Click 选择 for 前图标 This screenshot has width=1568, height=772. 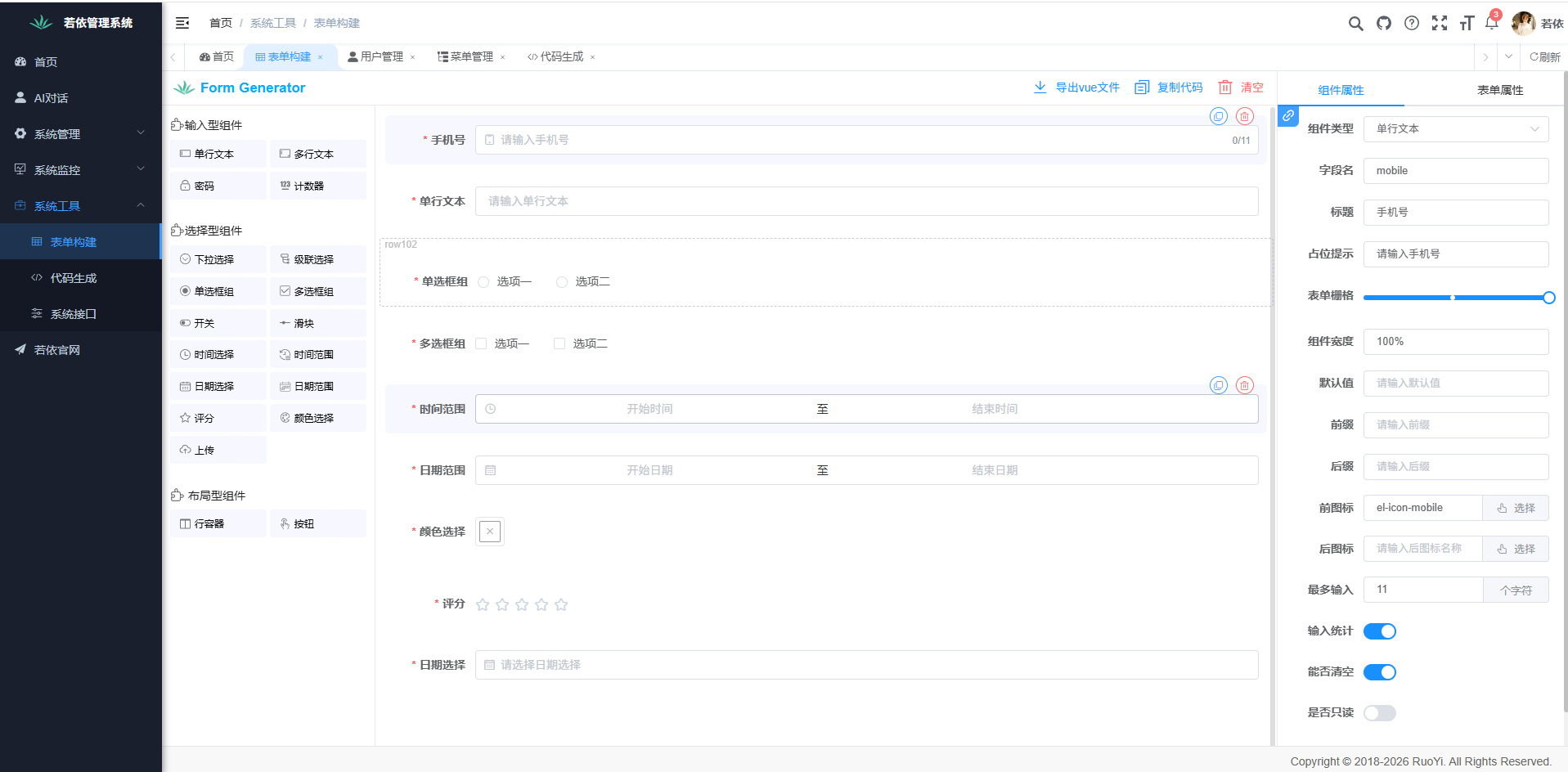(x=1516, y=508)
